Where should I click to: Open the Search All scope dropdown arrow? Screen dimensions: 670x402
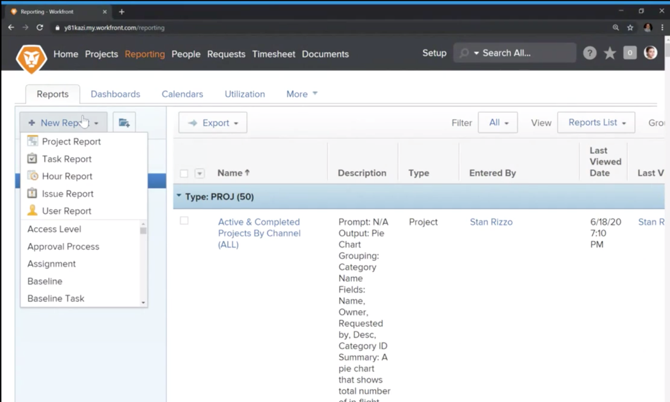tap(476, 53)
